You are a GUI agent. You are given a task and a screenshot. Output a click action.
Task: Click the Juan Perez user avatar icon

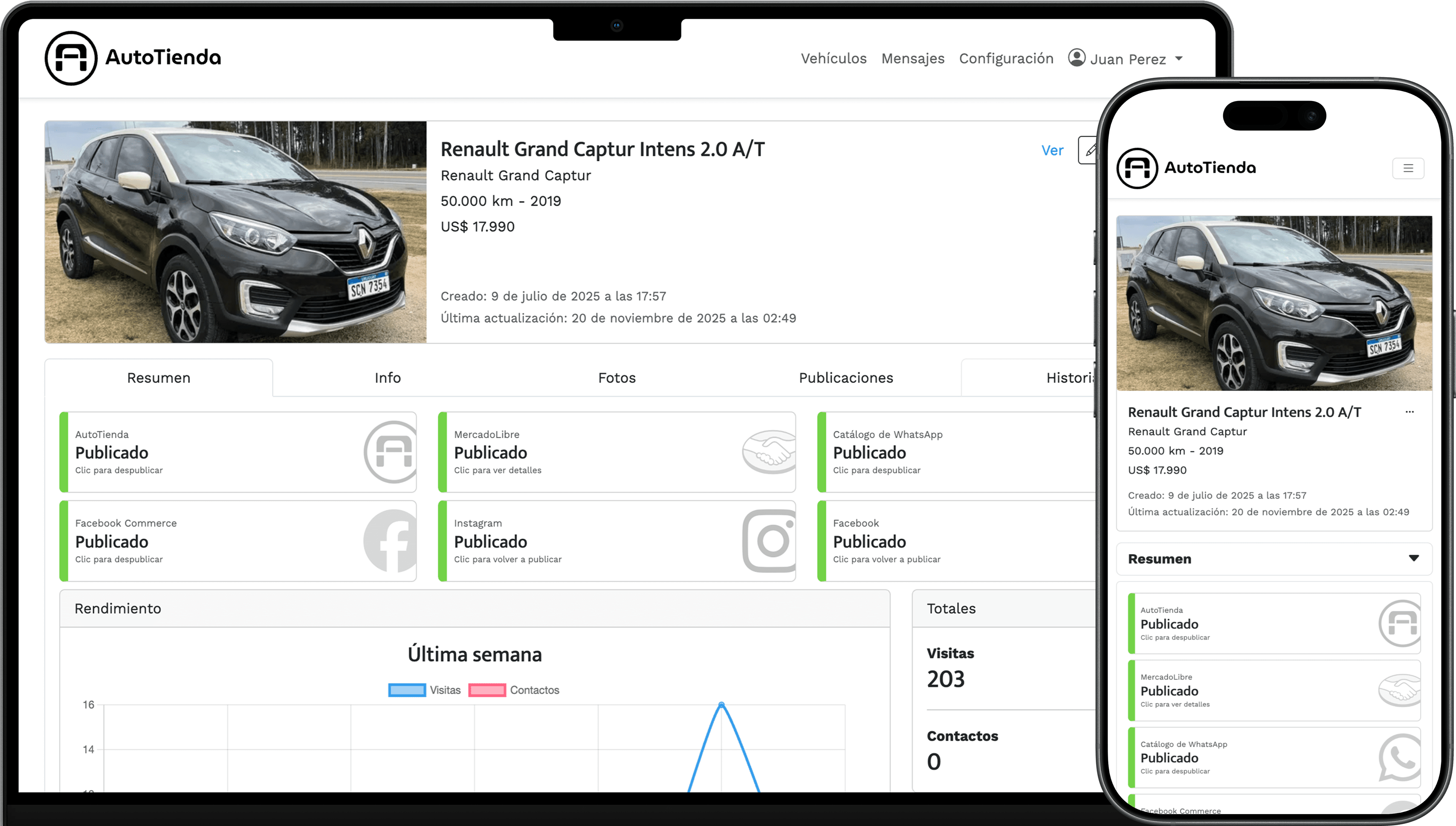1077,58
